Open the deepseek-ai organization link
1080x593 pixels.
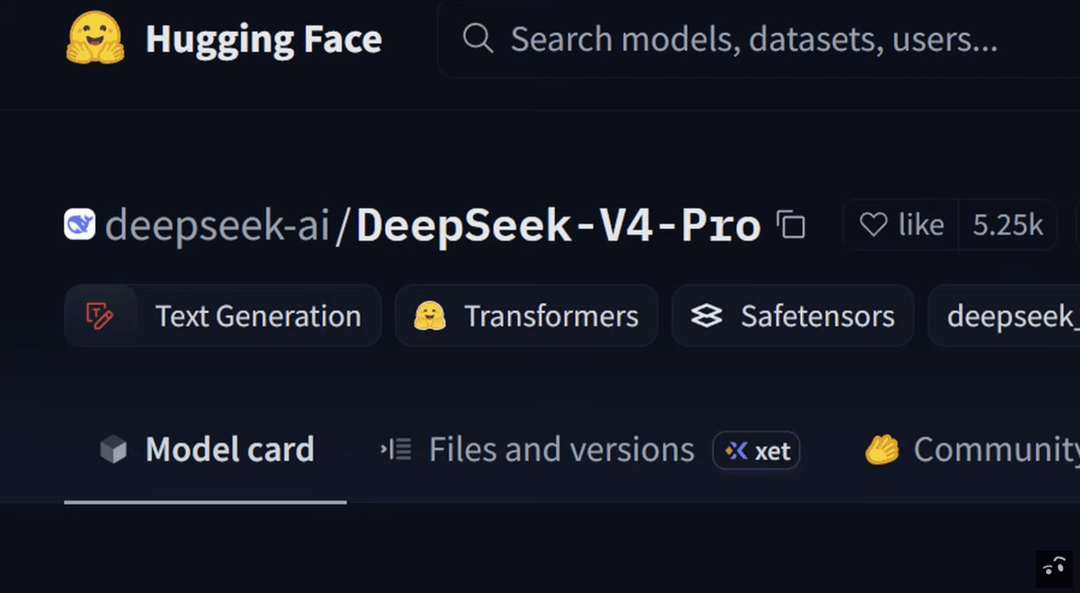coord(217,225)
